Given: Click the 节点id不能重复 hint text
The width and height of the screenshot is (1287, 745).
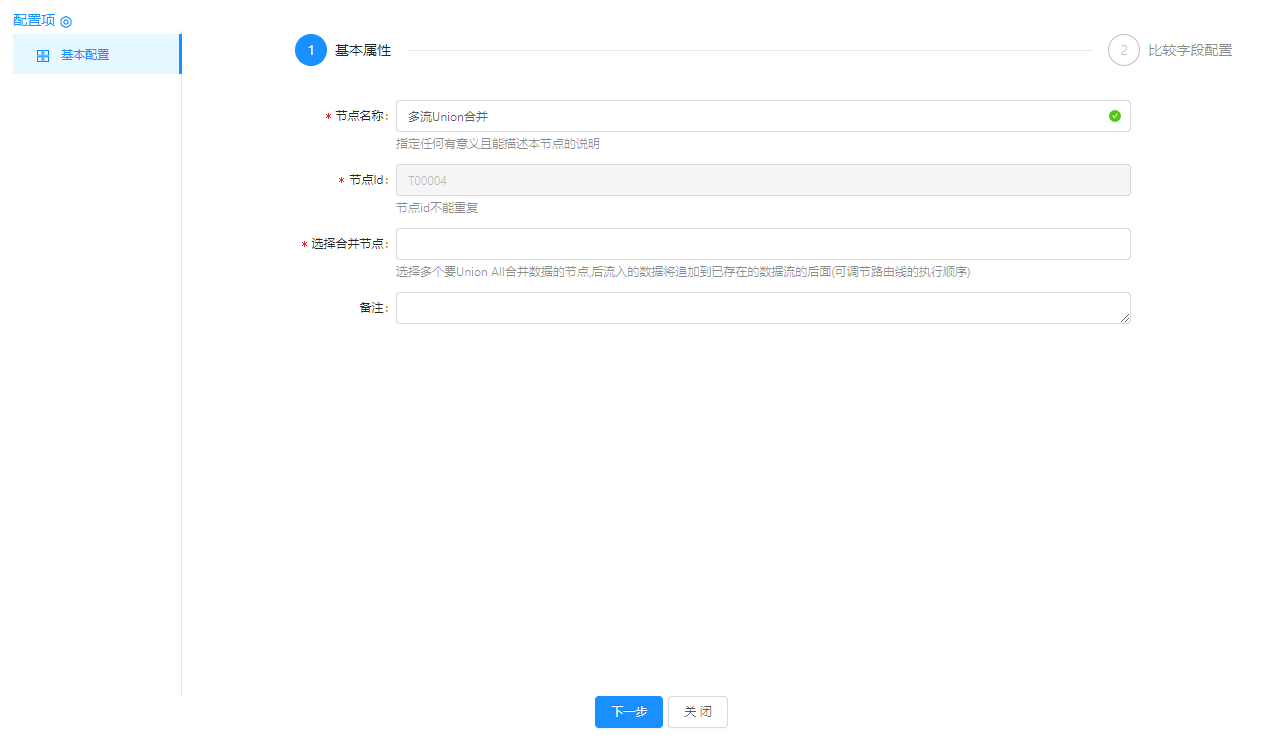Looking at the screenshot, I should click(x=437, y=208).
